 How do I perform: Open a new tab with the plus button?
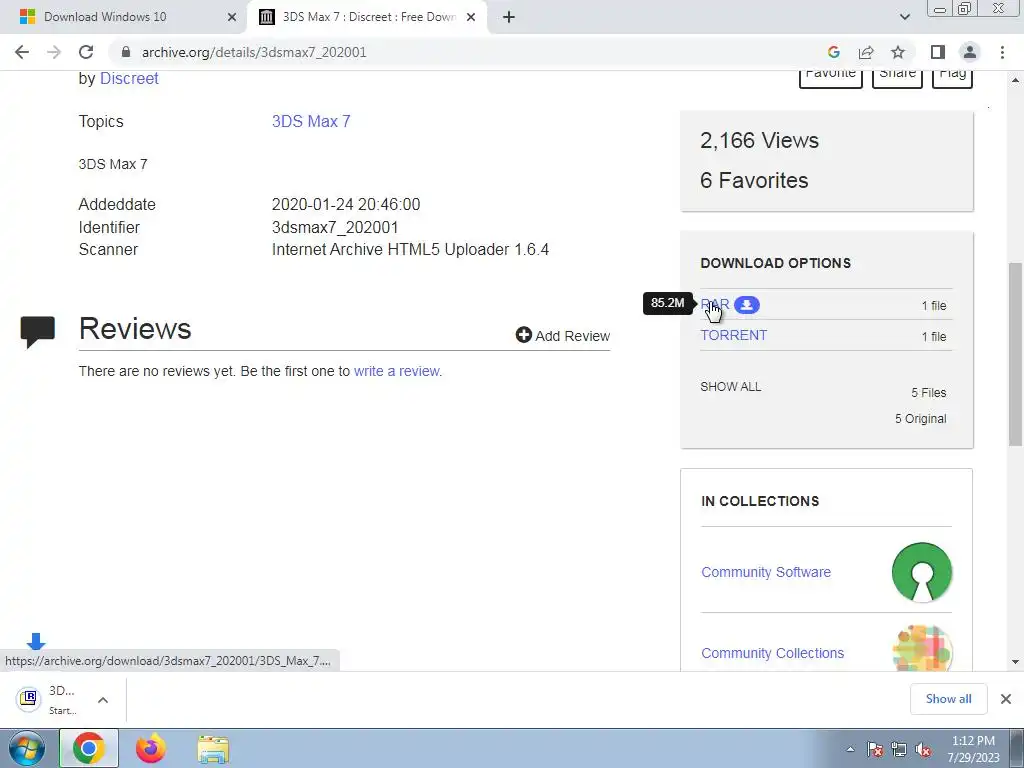pos(509,17)
